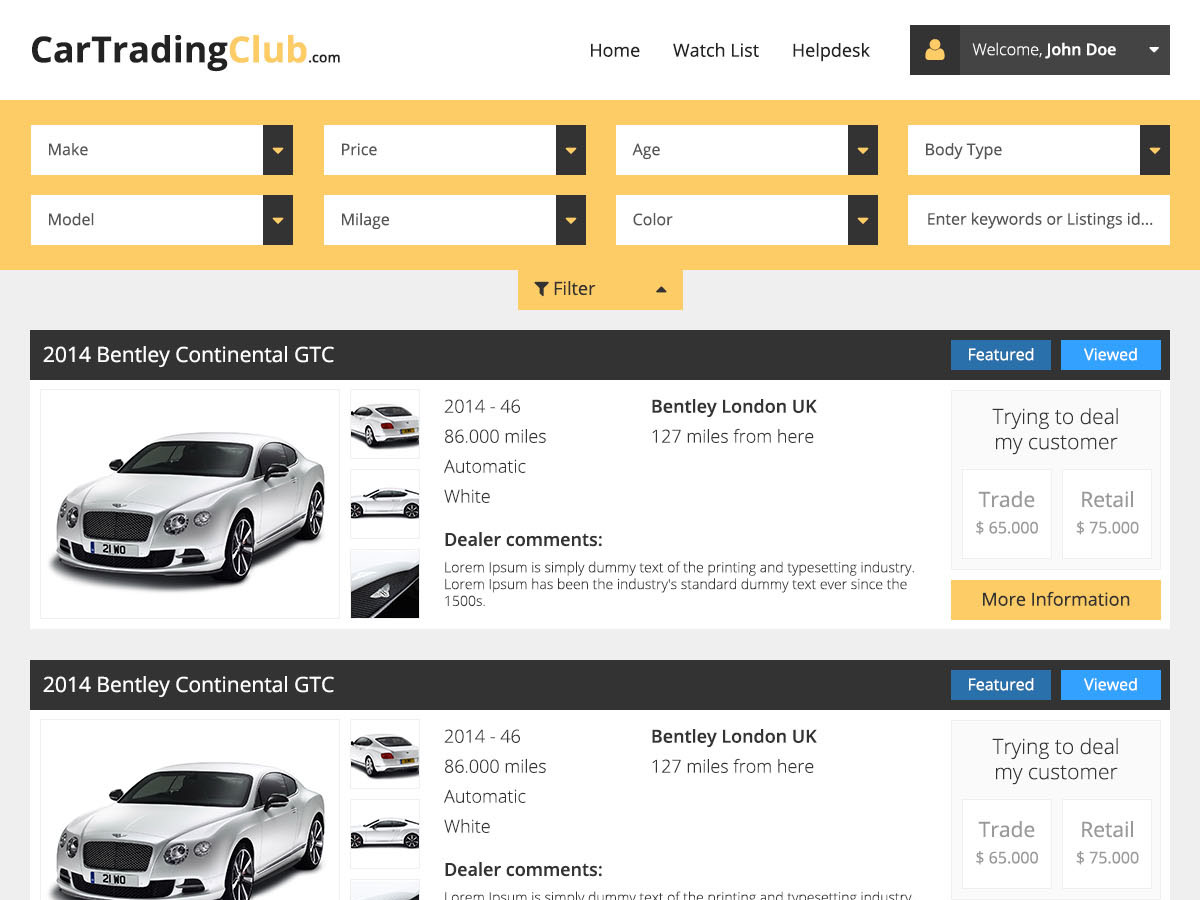This screenshot has width=1200, height=900.
Task: View rear-angle thumbnail in second listing
Action: (385, 754)
